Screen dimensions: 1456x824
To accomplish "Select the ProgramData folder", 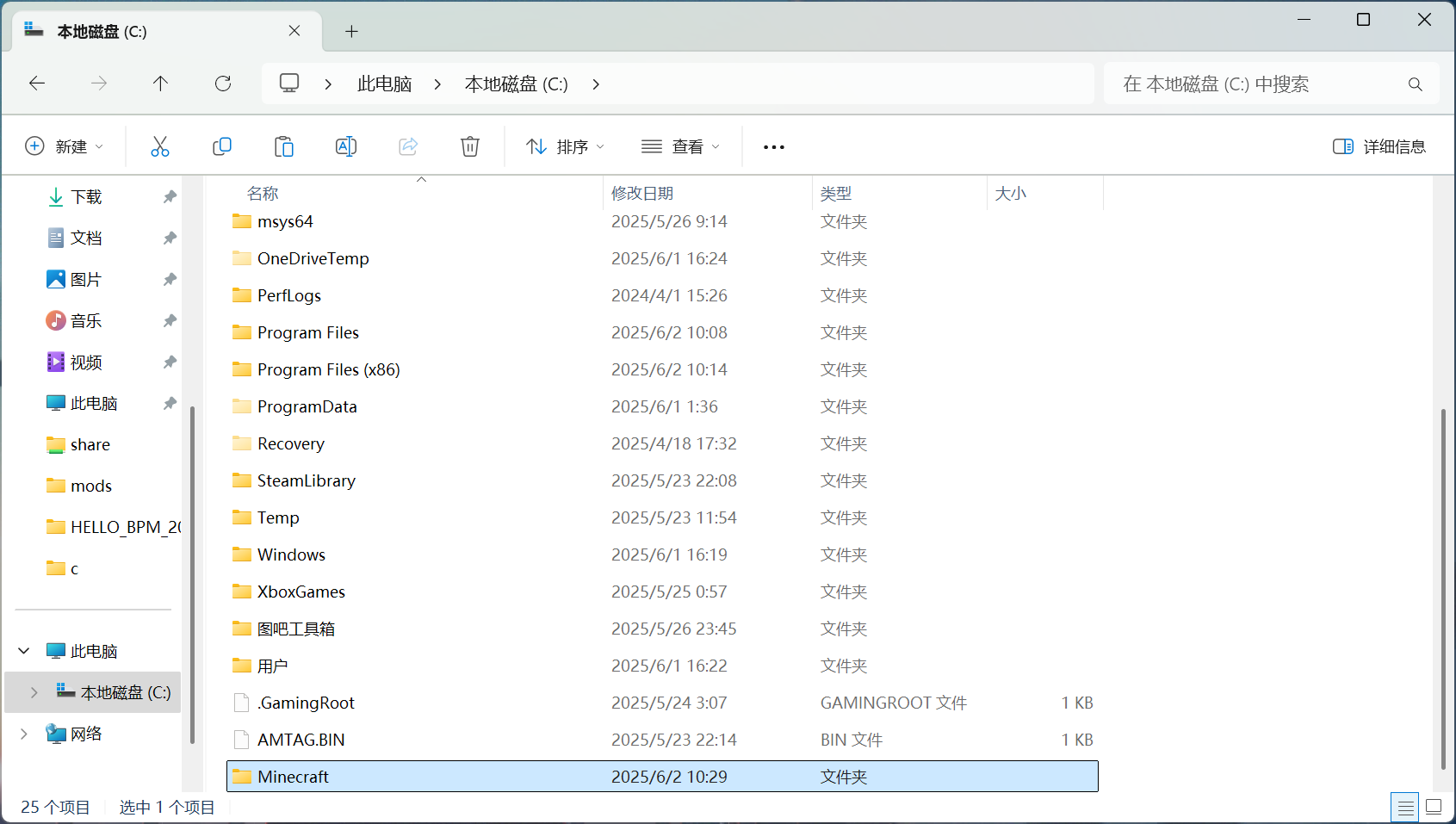I will click(x=662, y=406).
